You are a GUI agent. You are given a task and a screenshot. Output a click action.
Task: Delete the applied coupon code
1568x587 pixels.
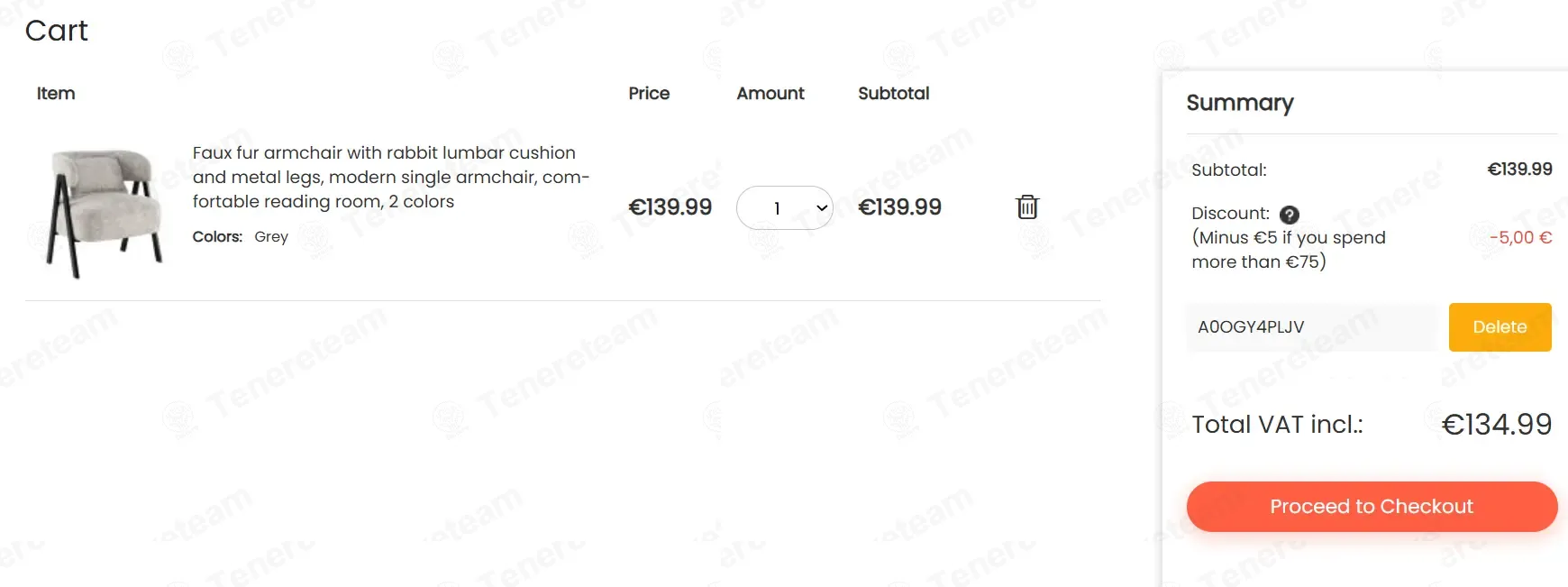1500,326
